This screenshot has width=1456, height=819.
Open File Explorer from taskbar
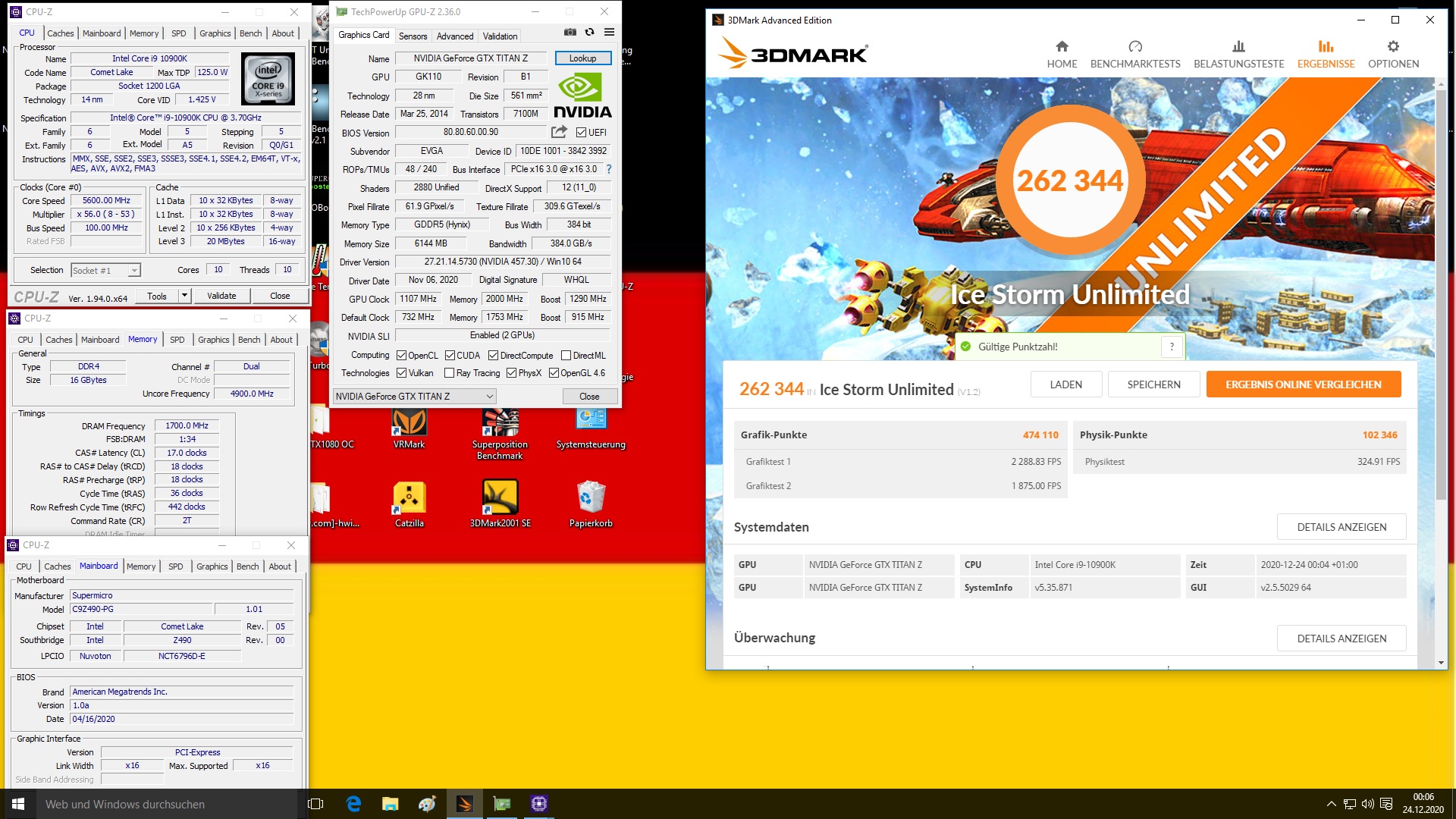[x=390, y=804]
